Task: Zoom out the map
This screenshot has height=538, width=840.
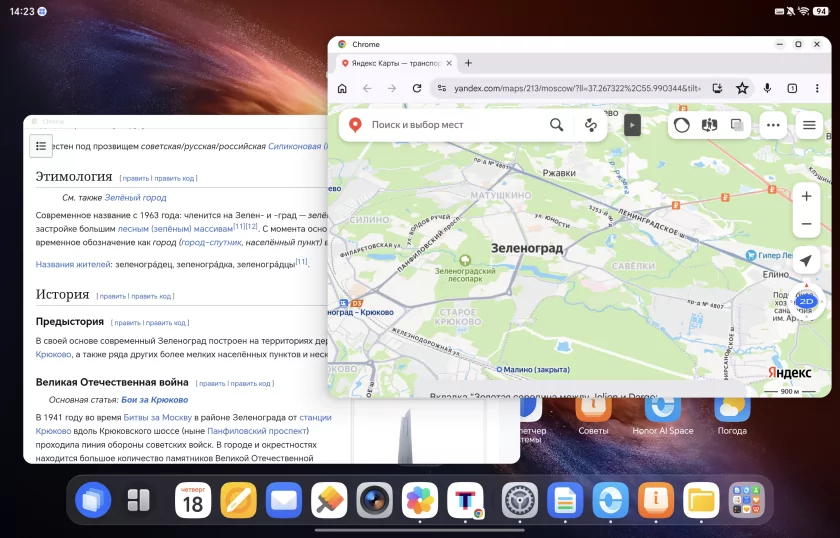Action: pos(806,224)
